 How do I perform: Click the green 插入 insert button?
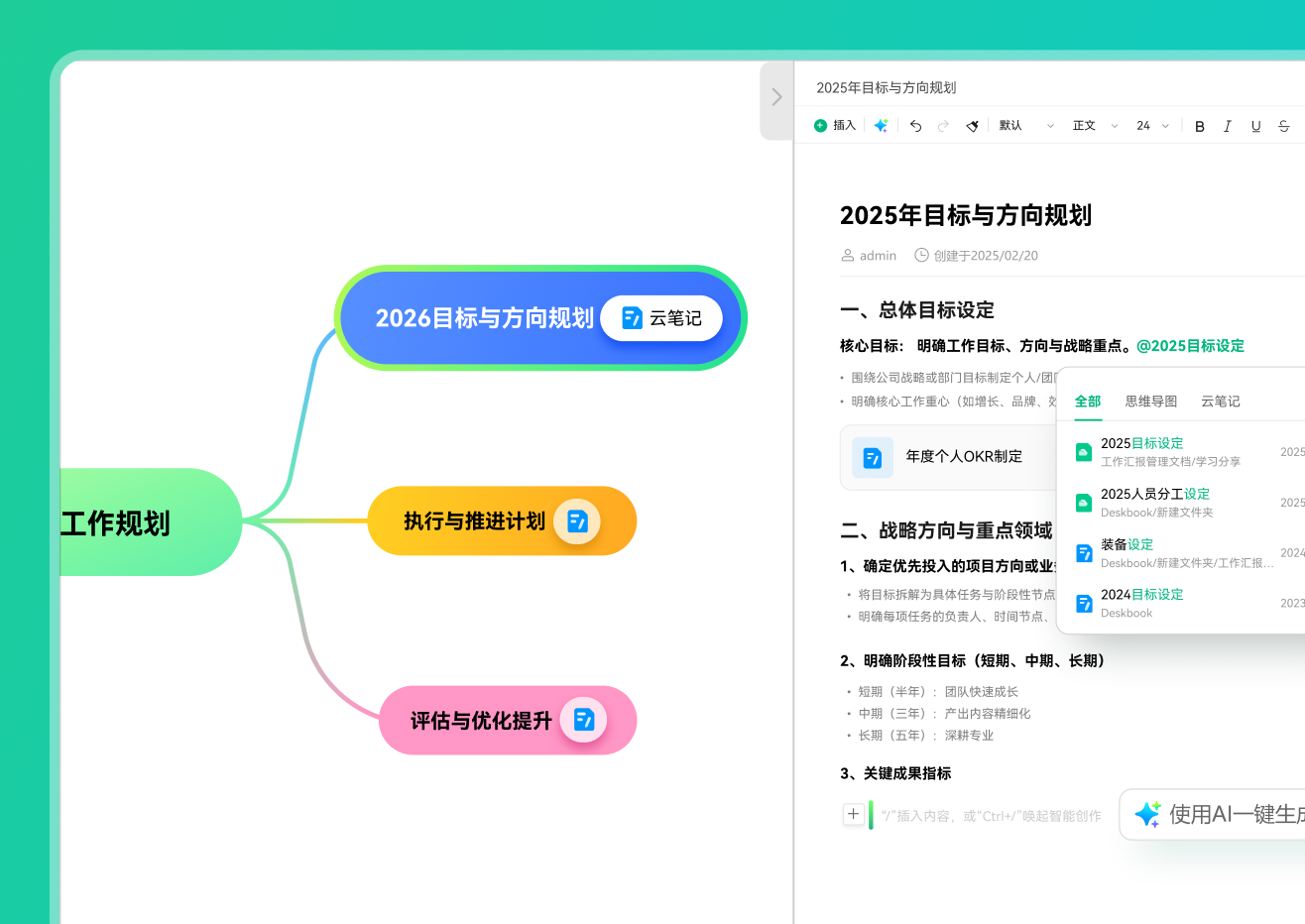click(835, 126)
